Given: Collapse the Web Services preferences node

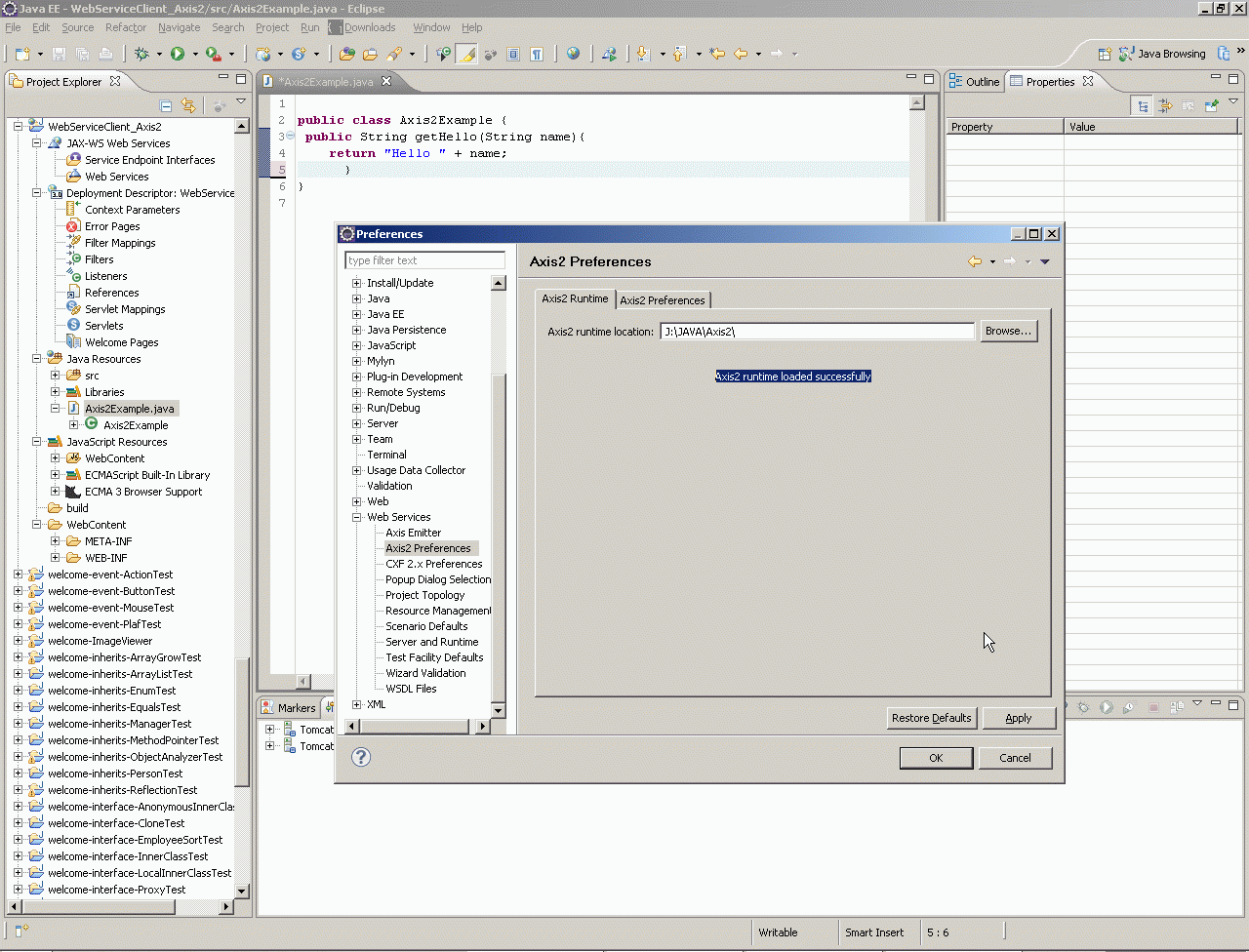Looking at the screenshot, I should coord(357,518).
